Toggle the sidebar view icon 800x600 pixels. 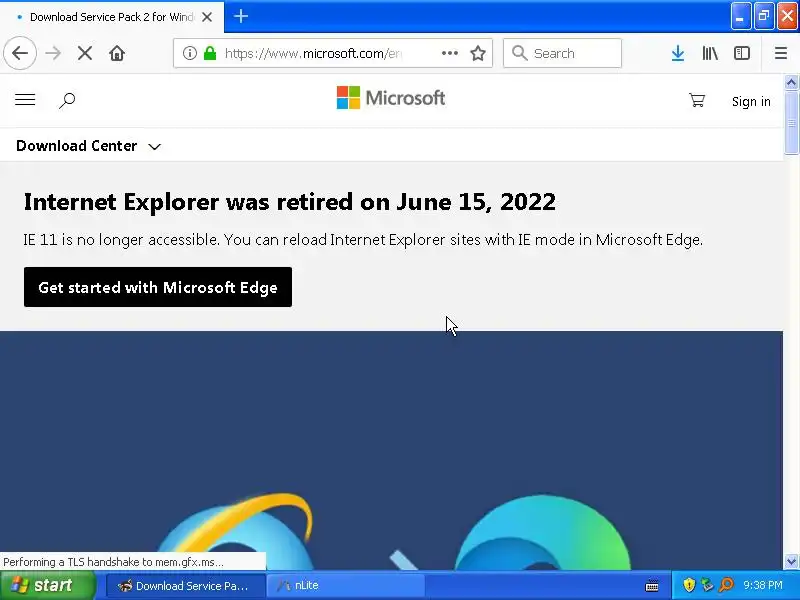pos(742,53)
